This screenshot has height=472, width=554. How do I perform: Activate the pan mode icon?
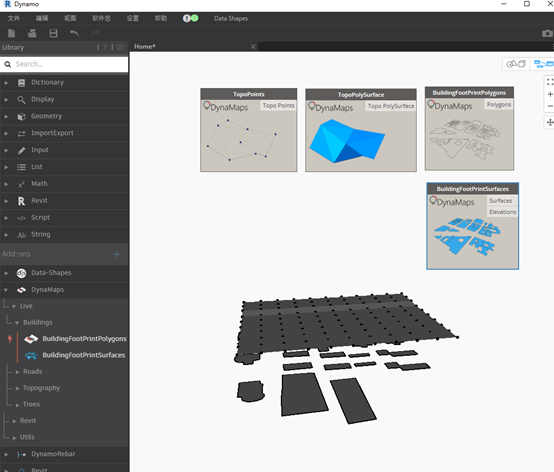click(550, 123)
